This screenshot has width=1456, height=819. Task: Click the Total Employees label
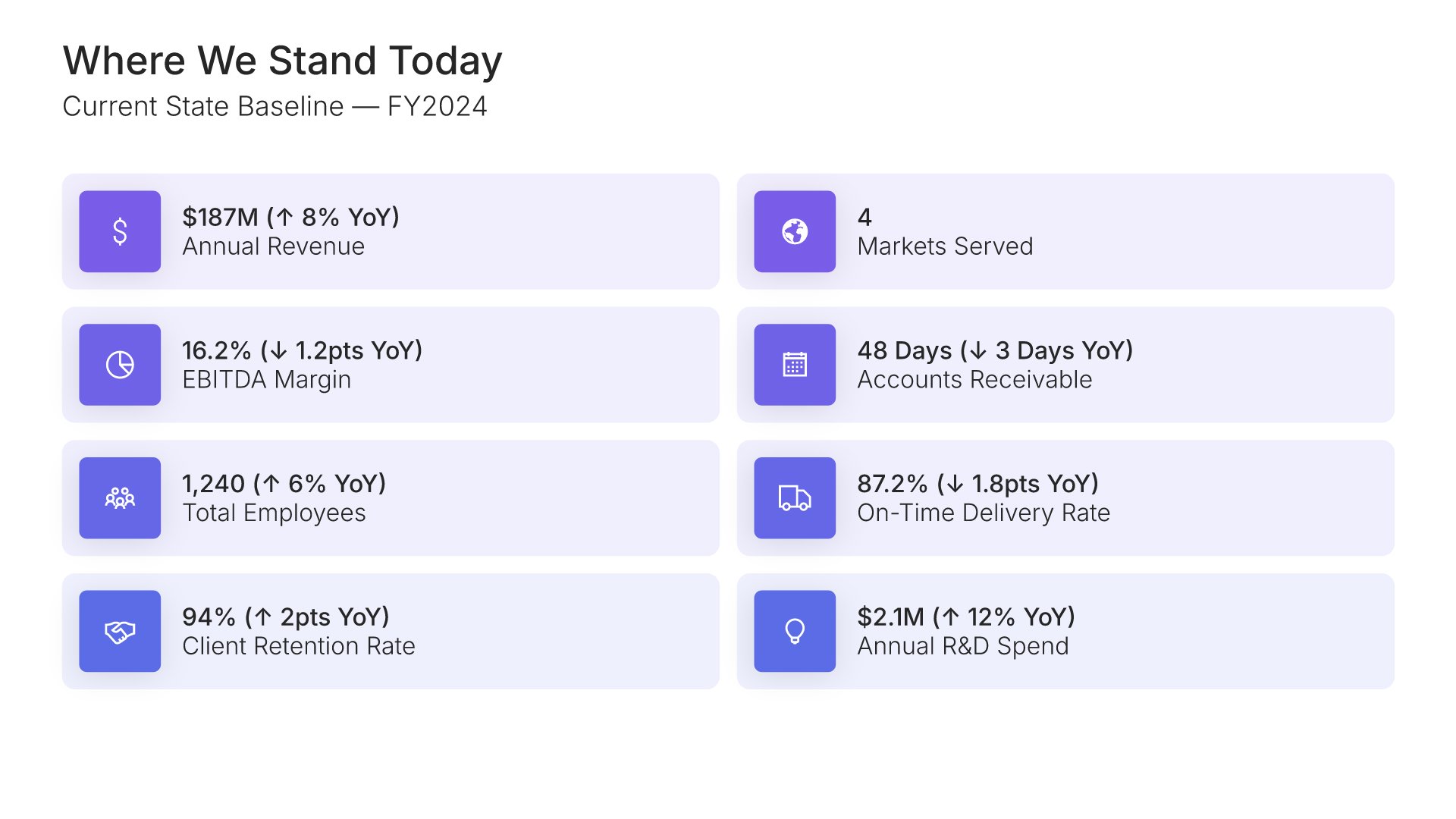click(x=274, y=513)
